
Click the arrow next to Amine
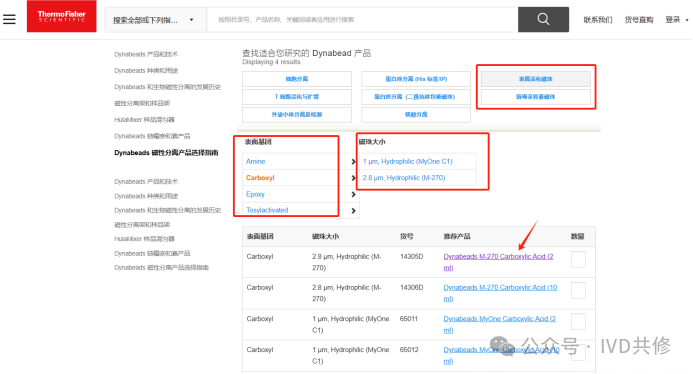pos(353,161)
